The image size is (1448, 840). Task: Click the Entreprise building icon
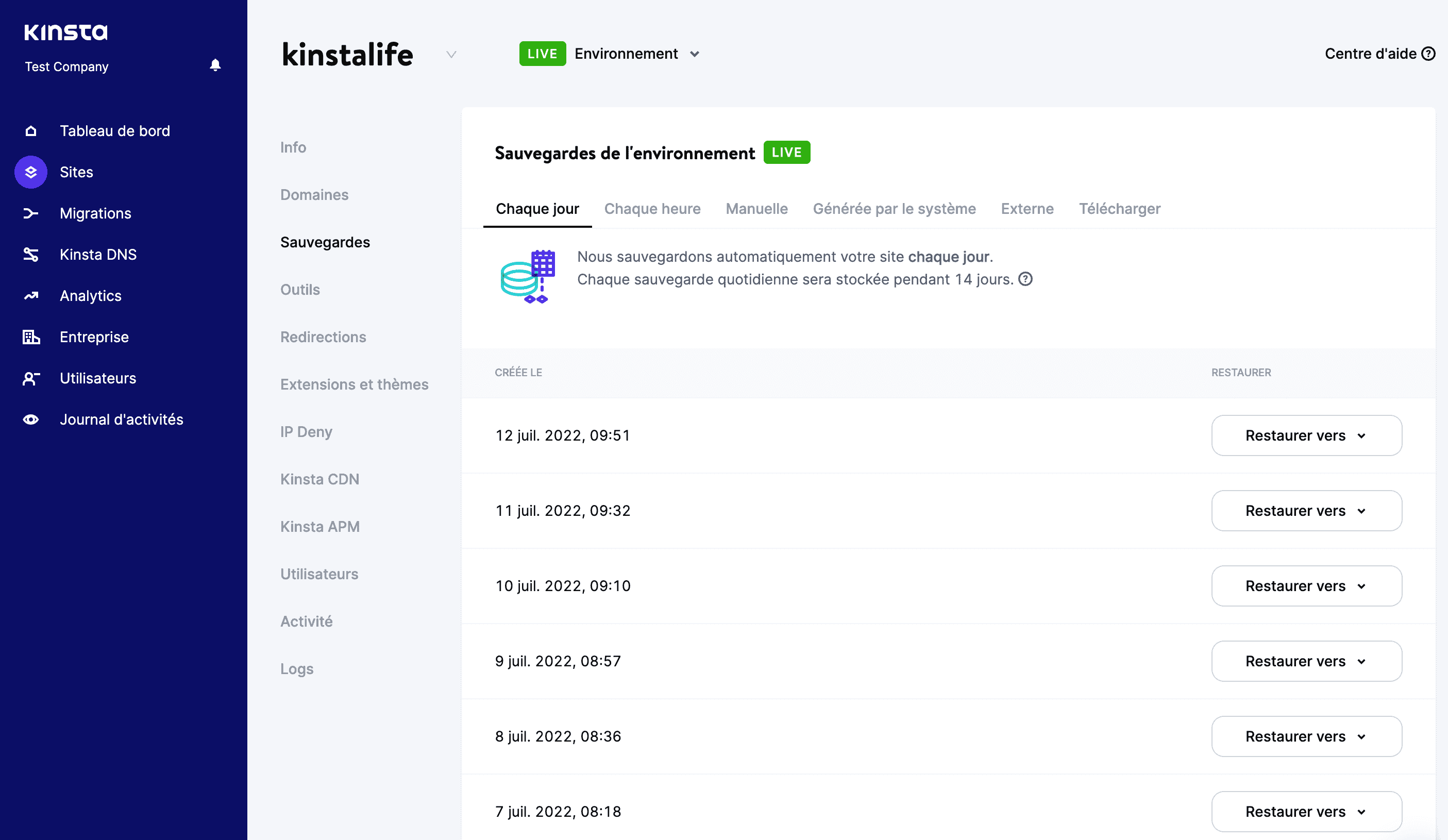point(30,337)
